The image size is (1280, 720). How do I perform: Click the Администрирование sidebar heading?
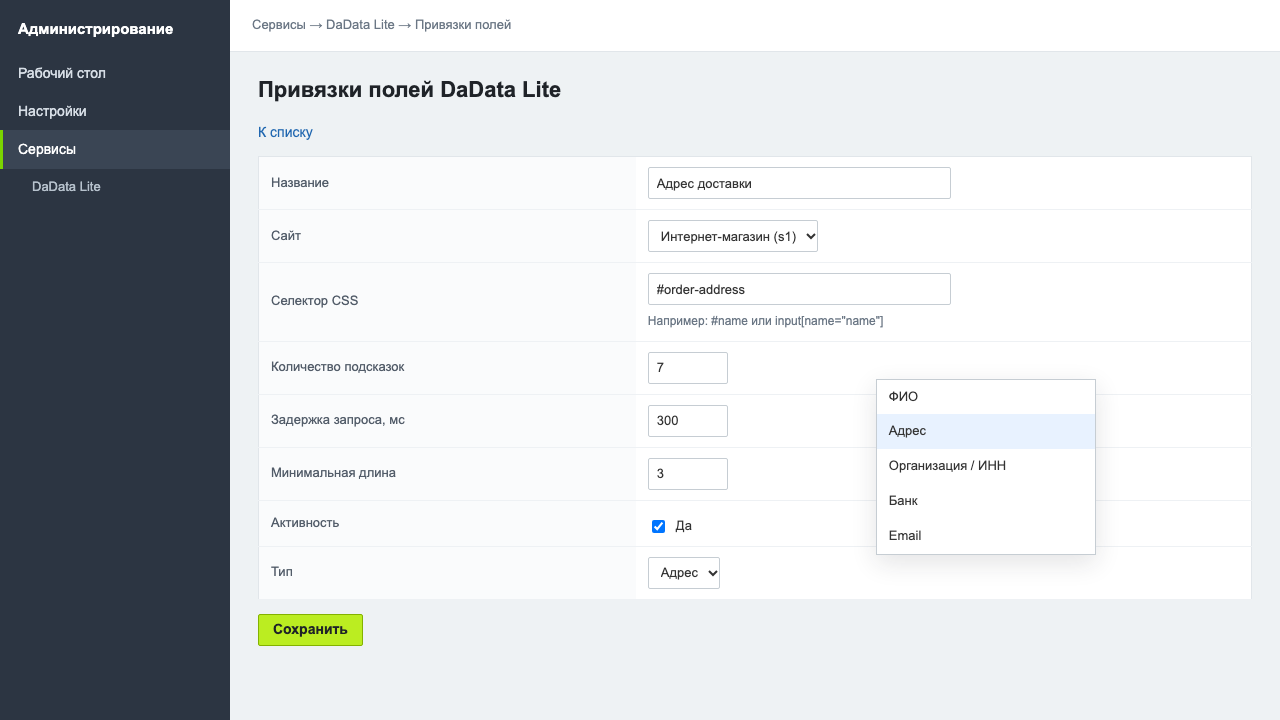tap(96, 29)
